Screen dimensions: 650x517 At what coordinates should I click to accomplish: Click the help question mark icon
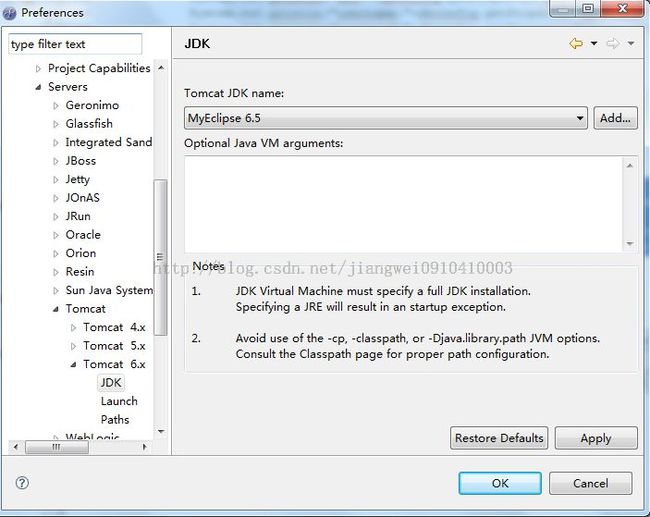(x=22, y=483)
